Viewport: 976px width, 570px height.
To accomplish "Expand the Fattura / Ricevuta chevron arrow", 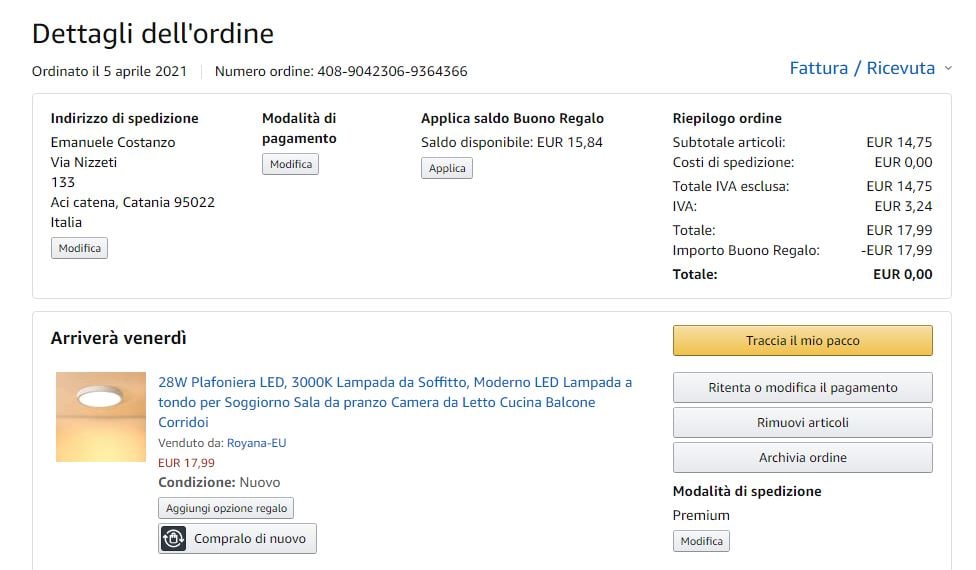I will tap(948, 69).
